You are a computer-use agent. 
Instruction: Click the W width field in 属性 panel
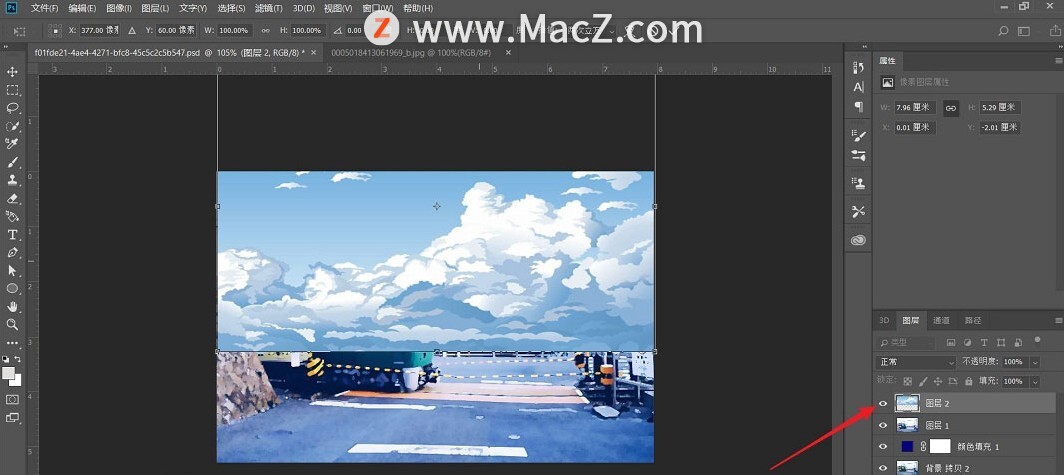point(914,107)
